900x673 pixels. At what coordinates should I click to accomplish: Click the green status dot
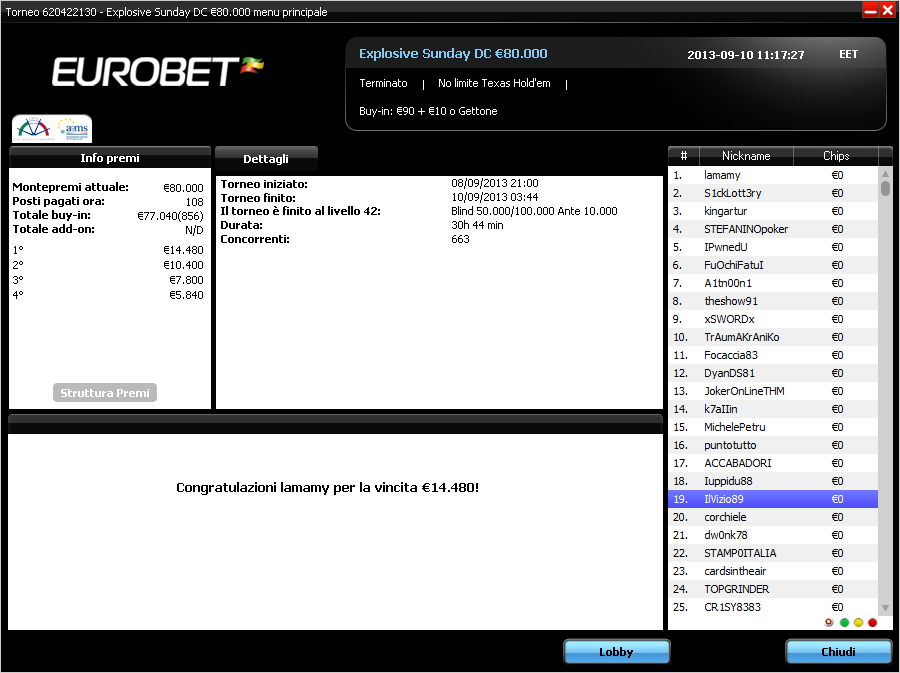pyautogui.click(x=844, y=623)
